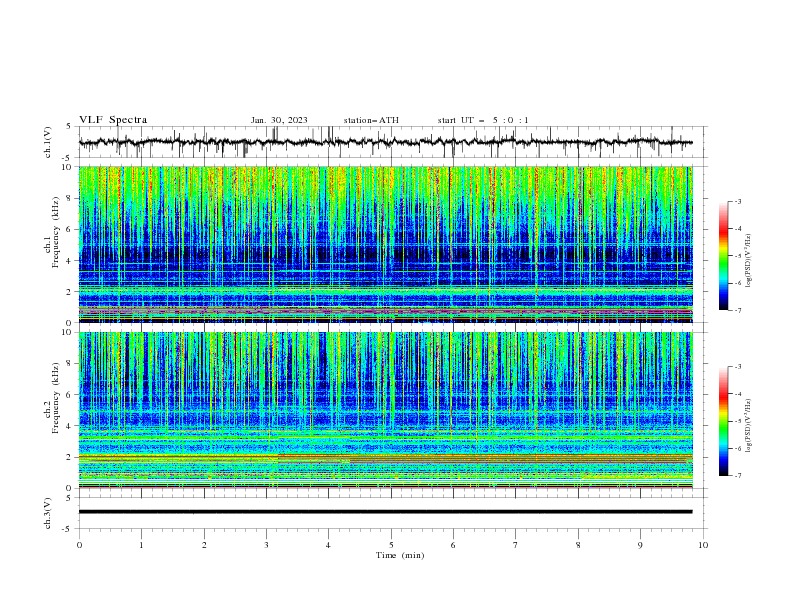Click the ch.1 voltage waveform trace
792x612 pixels.
pos(385,142)
